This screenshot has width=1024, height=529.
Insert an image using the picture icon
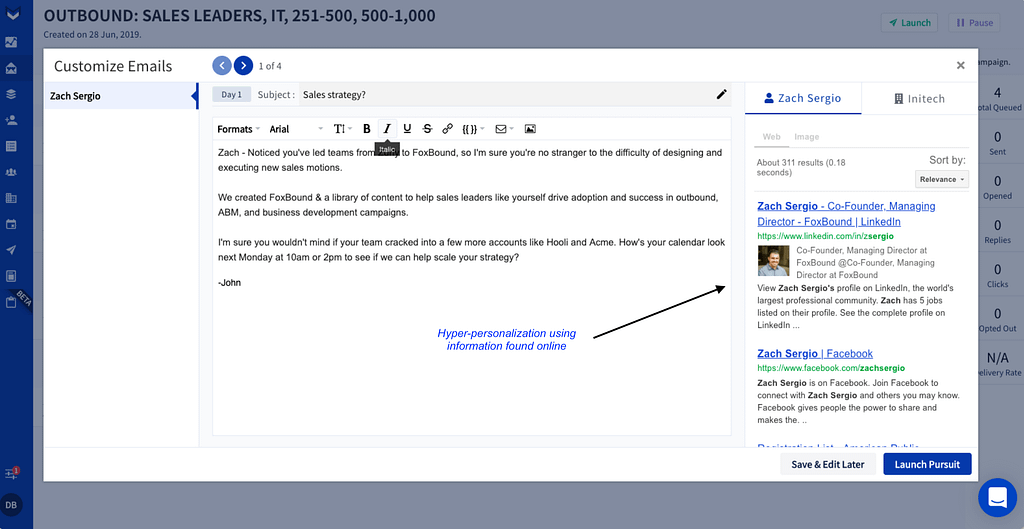pos(530,129)
